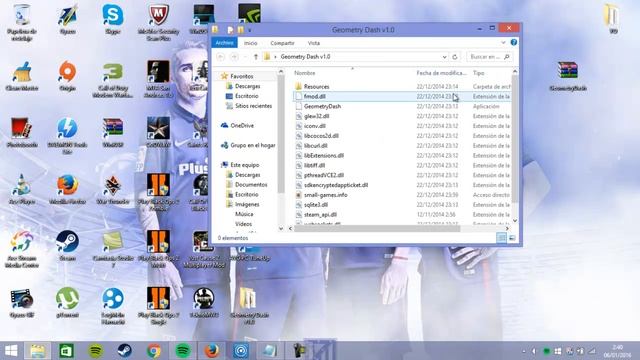
Task: Select sqlite3.dll file
Action: tap(316, 205)
